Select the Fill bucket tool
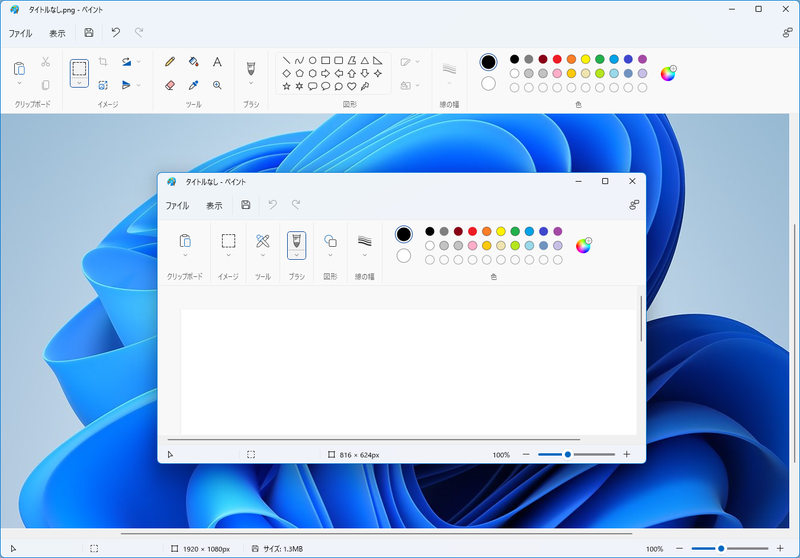800x558 pixels. click(193, 62)
